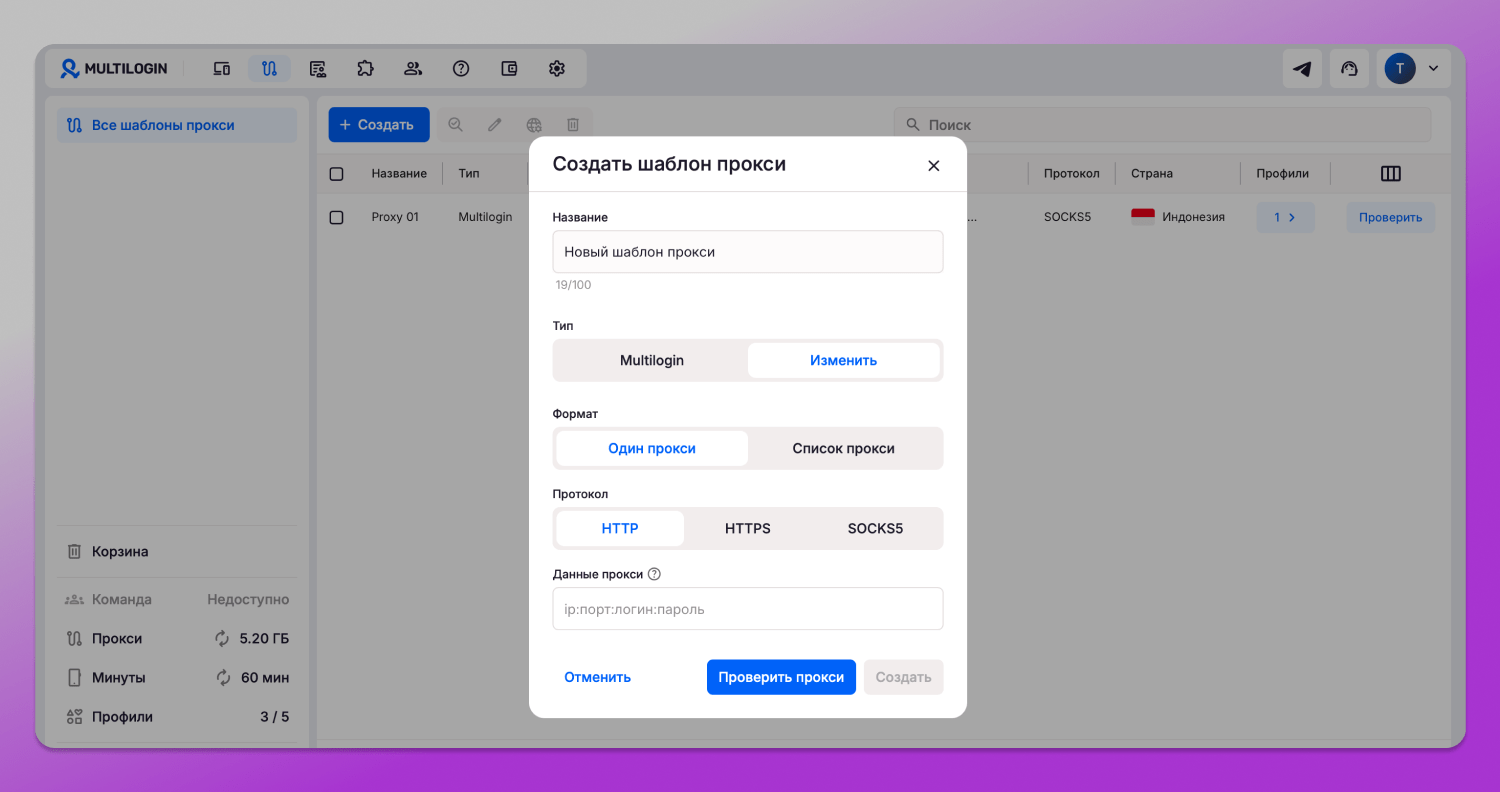Open Все шаблоны прокси in the sidebar

tap(177, 125)
